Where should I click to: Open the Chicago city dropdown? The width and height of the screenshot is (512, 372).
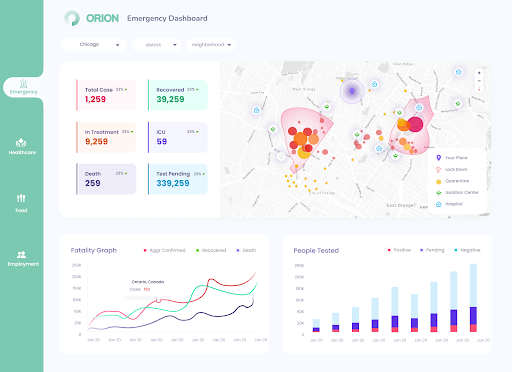click(94, 45)
